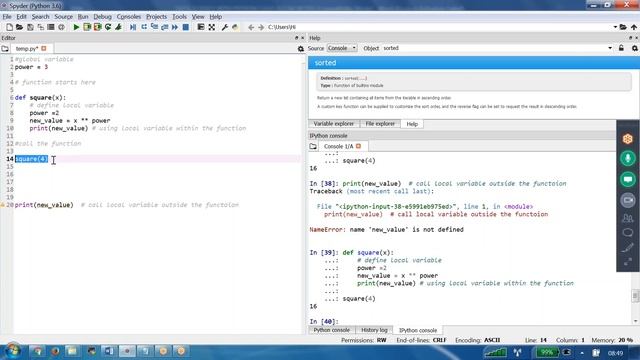640x360 pixels.
Task: Open the Windows Start button
Action: [12, 351]
